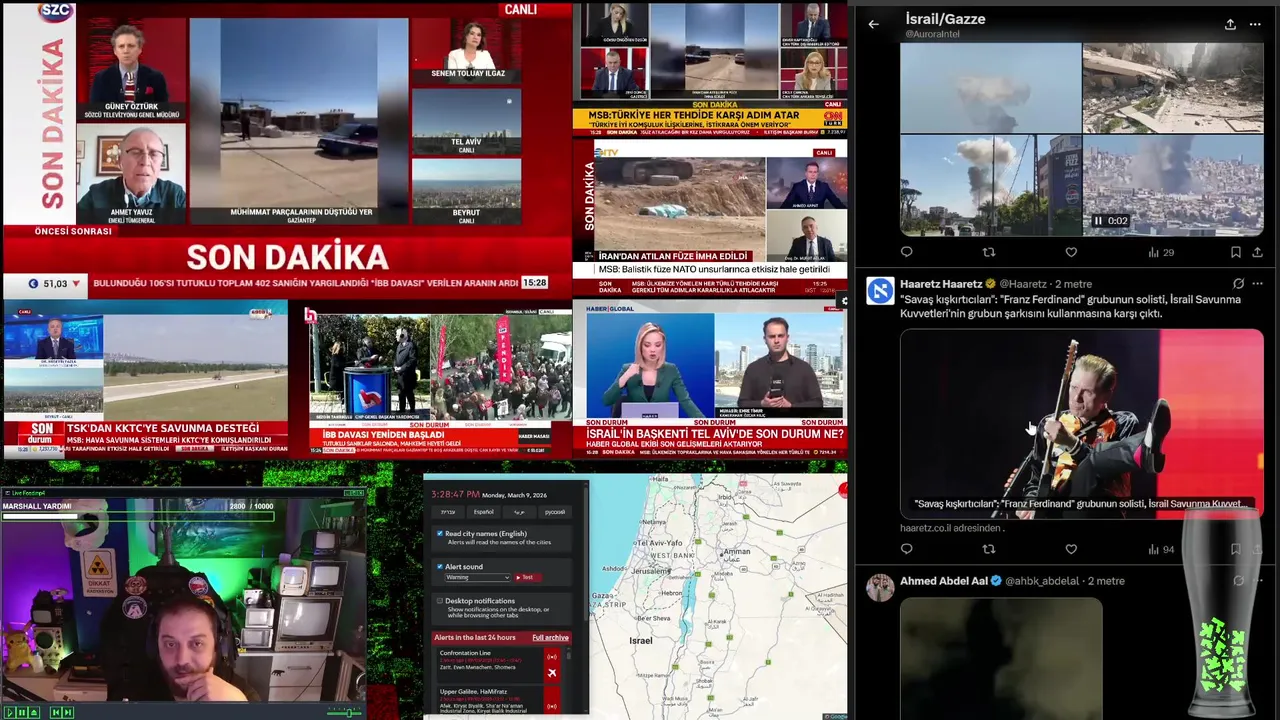Bookmark the AuroraIntel explosion video tweet
The height and width of the screenshot is (720, 1280).
[1236, 252]
